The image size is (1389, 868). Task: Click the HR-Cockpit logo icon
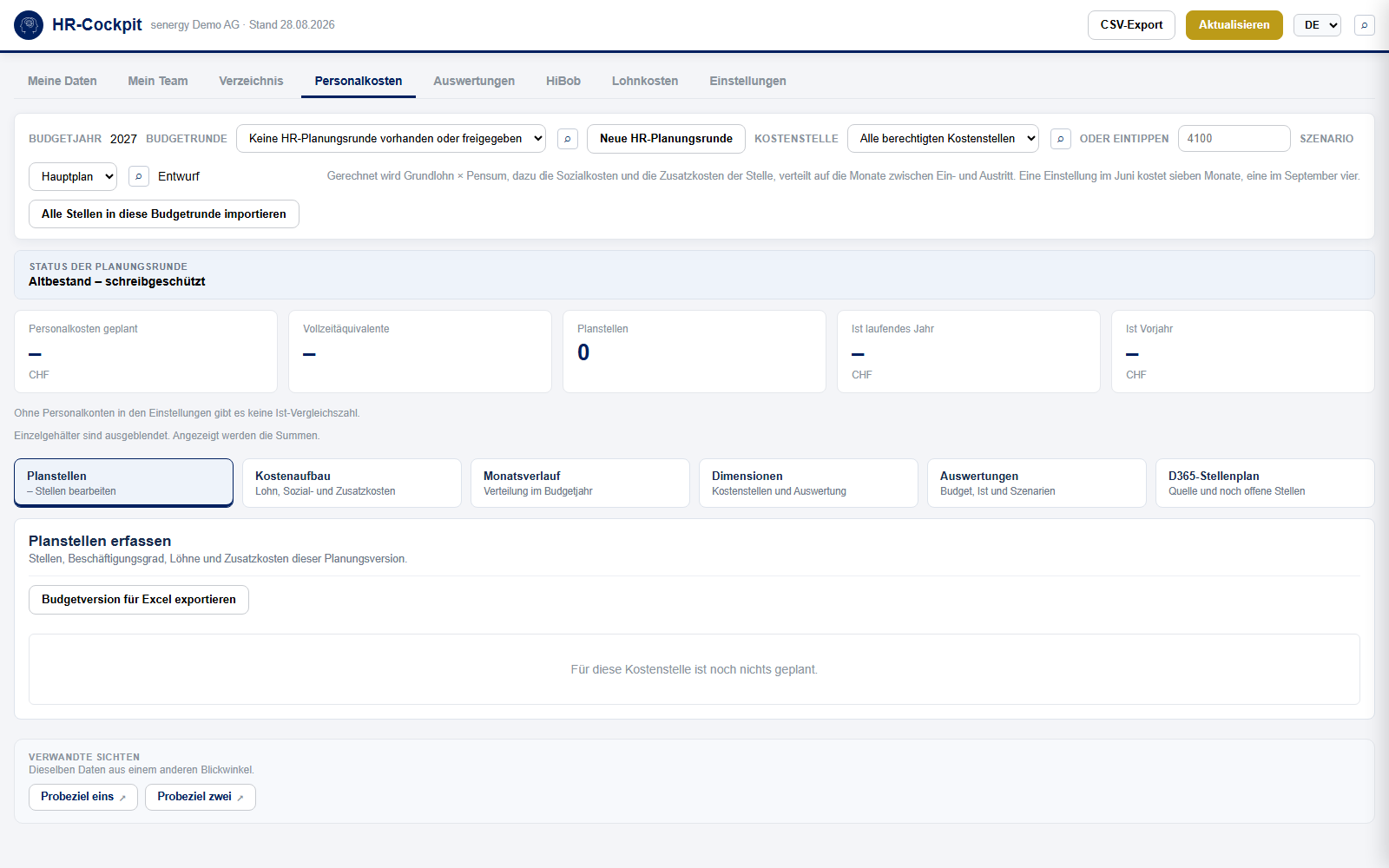pyautogui.click(x=29, y=25)
